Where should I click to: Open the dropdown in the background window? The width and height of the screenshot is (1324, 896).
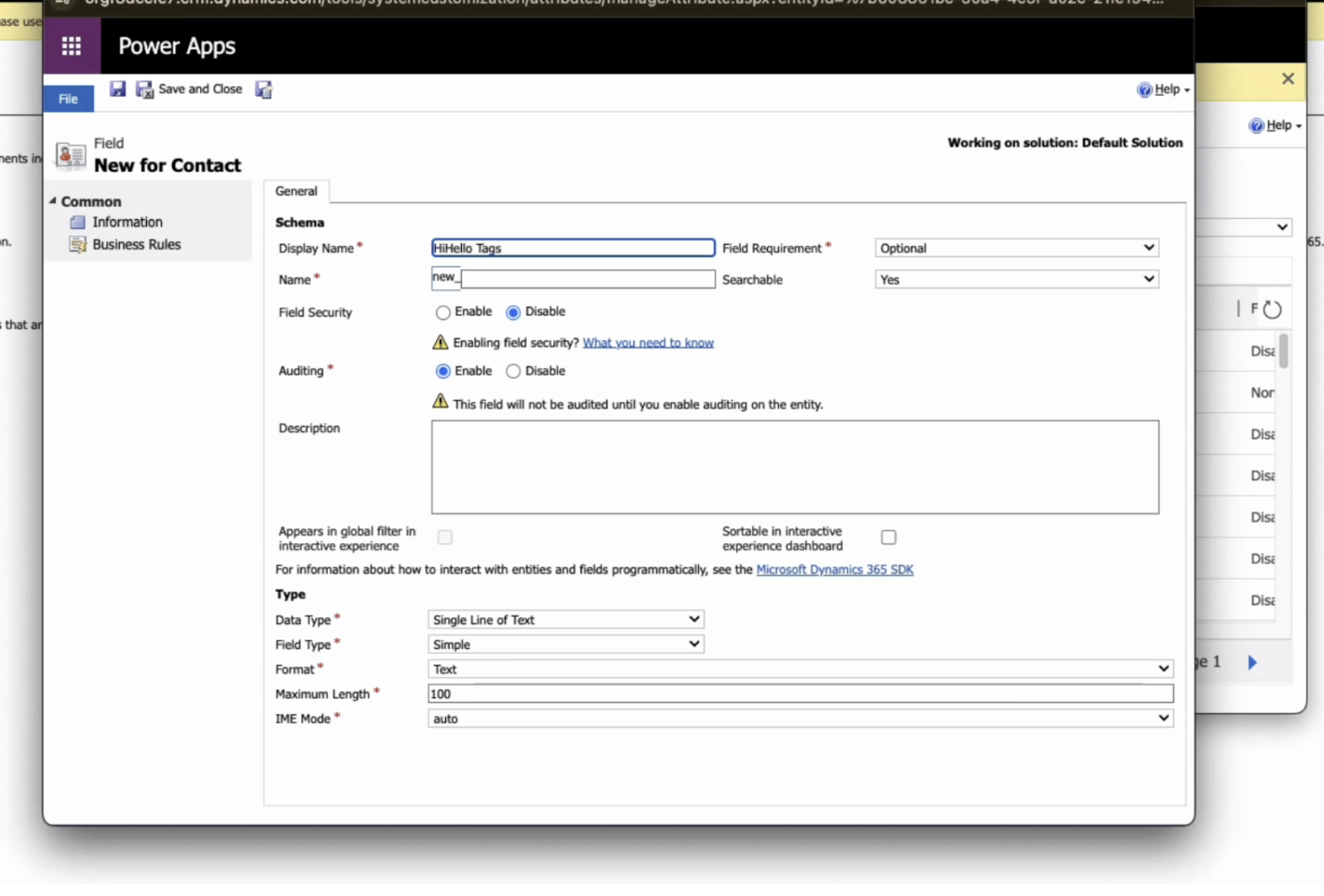click(1244, 227)
